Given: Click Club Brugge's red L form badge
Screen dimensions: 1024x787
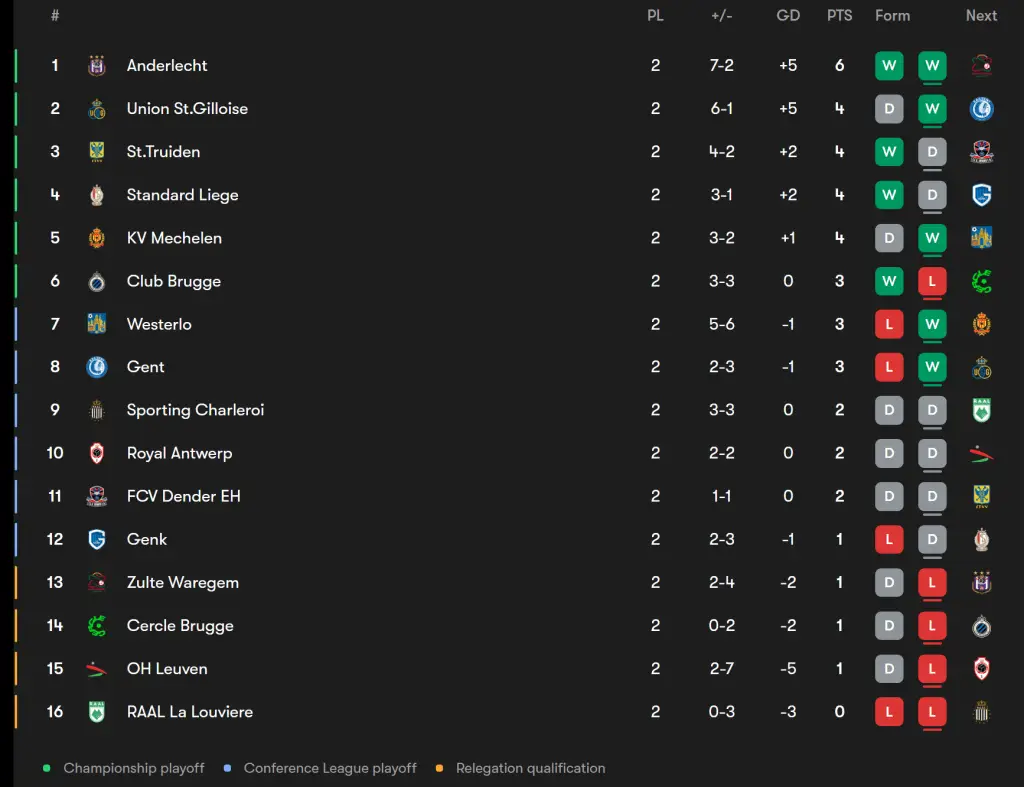Looking at the screenshot, I should click(x=932, y=281).
